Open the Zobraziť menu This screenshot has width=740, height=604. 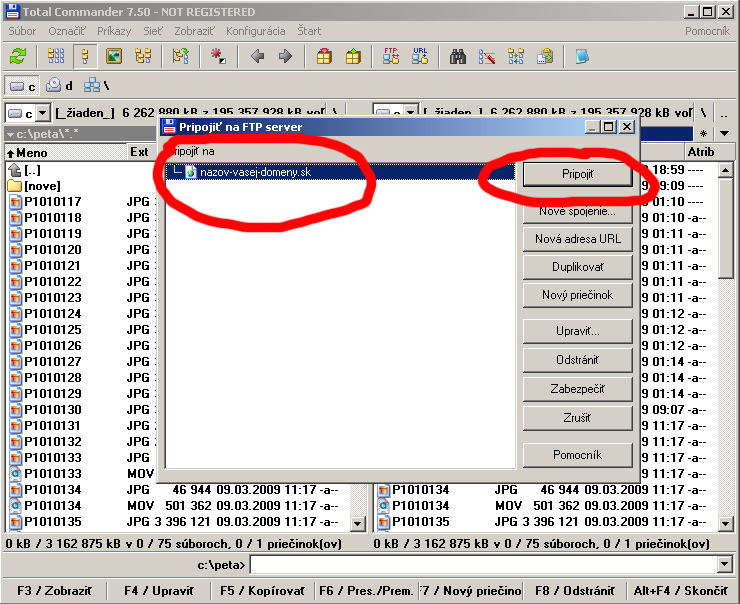194,31
